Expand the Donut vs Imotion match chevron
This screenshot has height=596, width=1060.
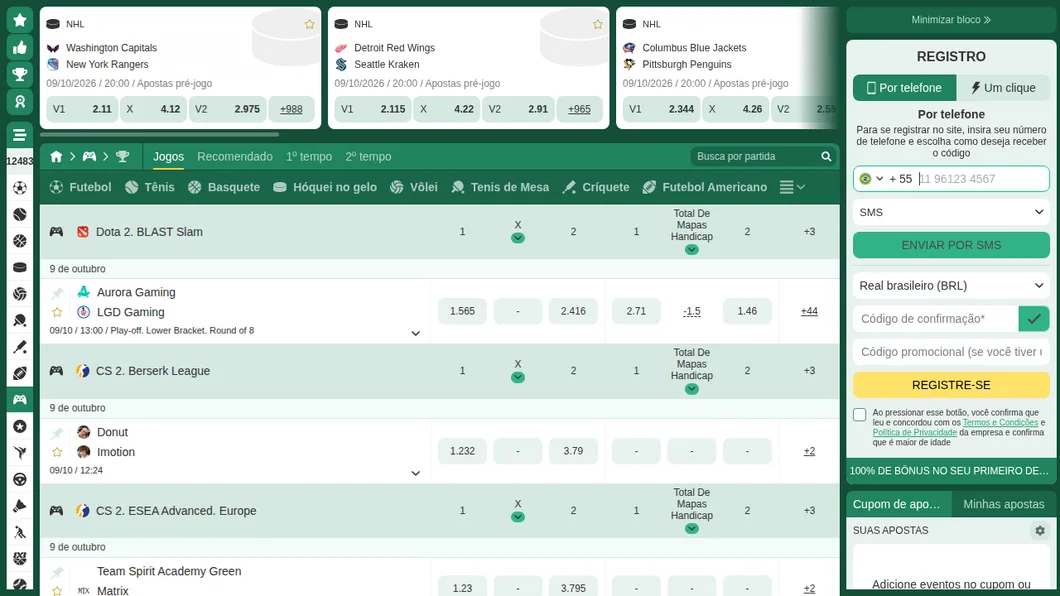point(416,473)
